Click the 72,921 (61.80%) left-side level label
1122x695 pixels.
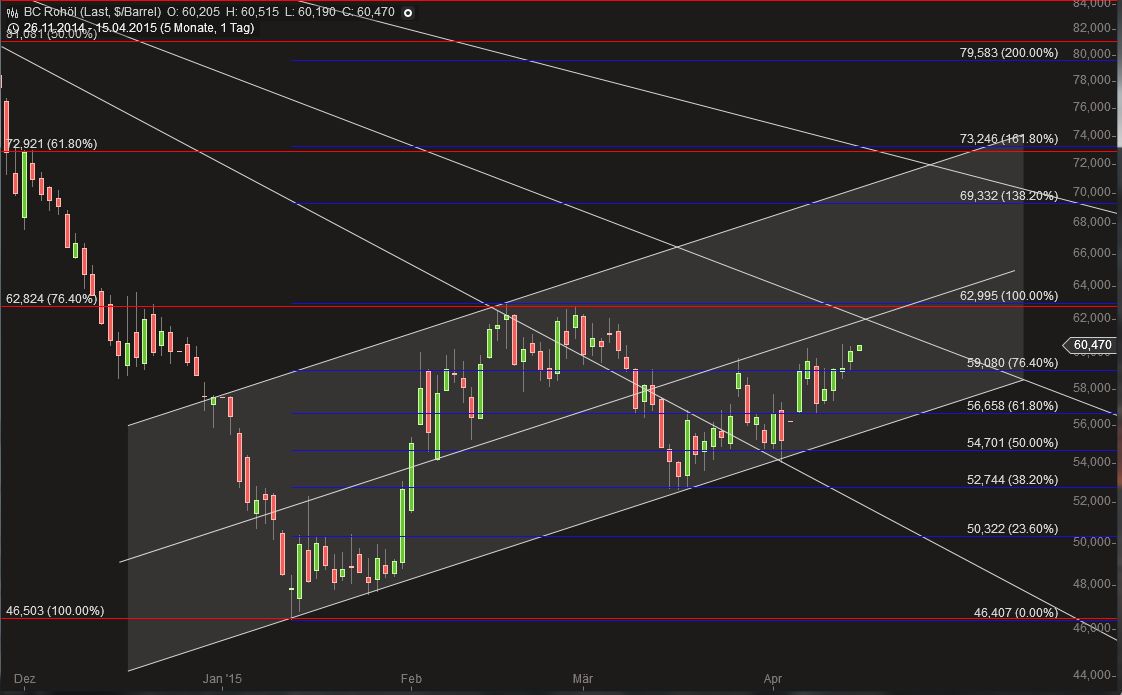(50, 144)
